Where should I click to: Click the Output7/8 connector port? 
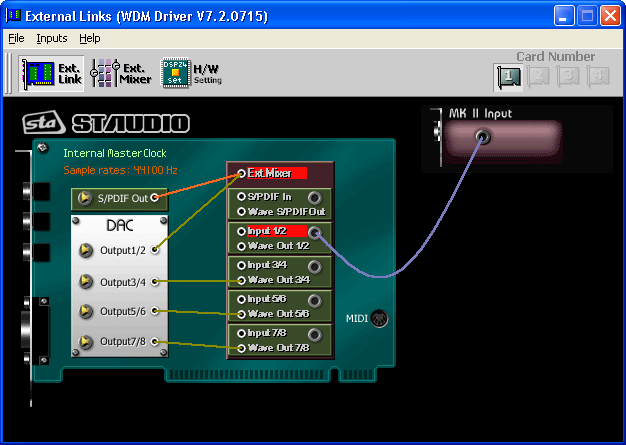(x=155, y=341)
